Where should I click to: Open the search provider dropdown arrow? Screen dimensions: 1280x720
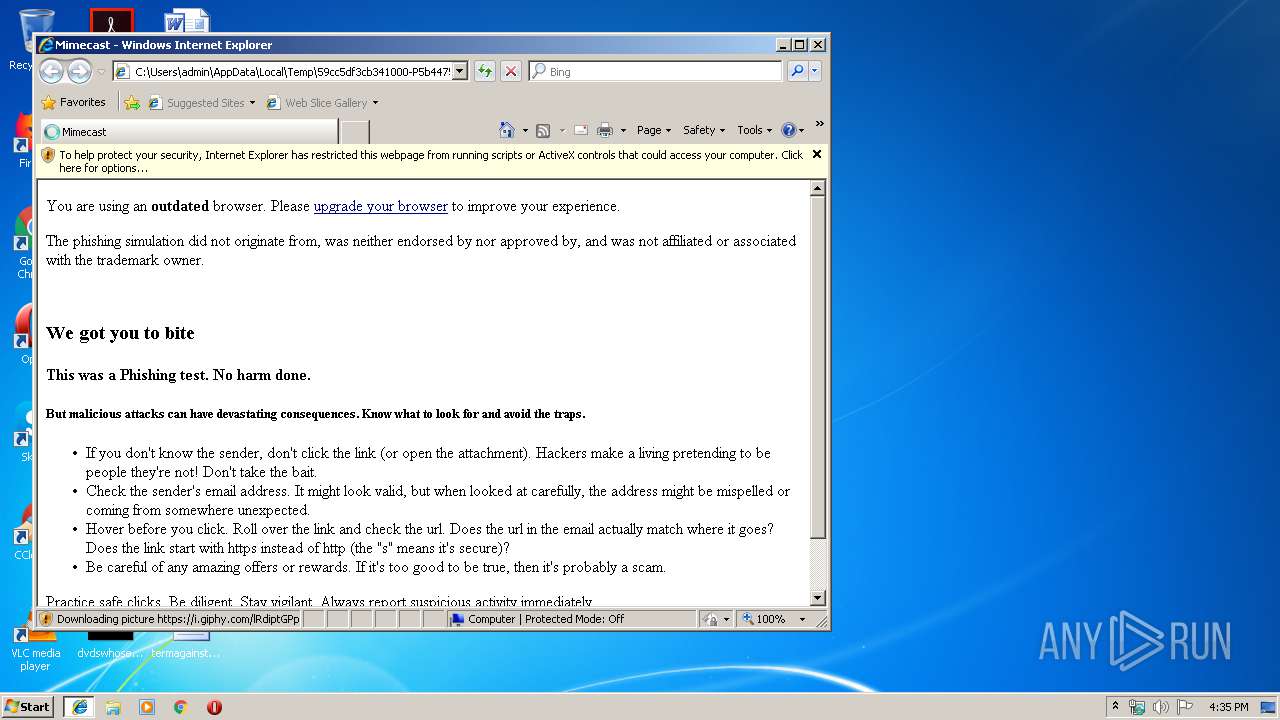815,71
